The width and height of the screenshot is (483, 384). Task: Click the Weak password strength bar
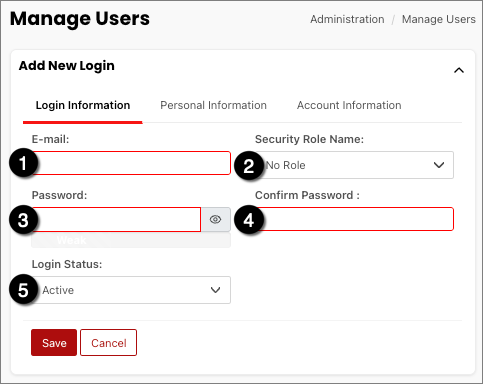[131, 240]
